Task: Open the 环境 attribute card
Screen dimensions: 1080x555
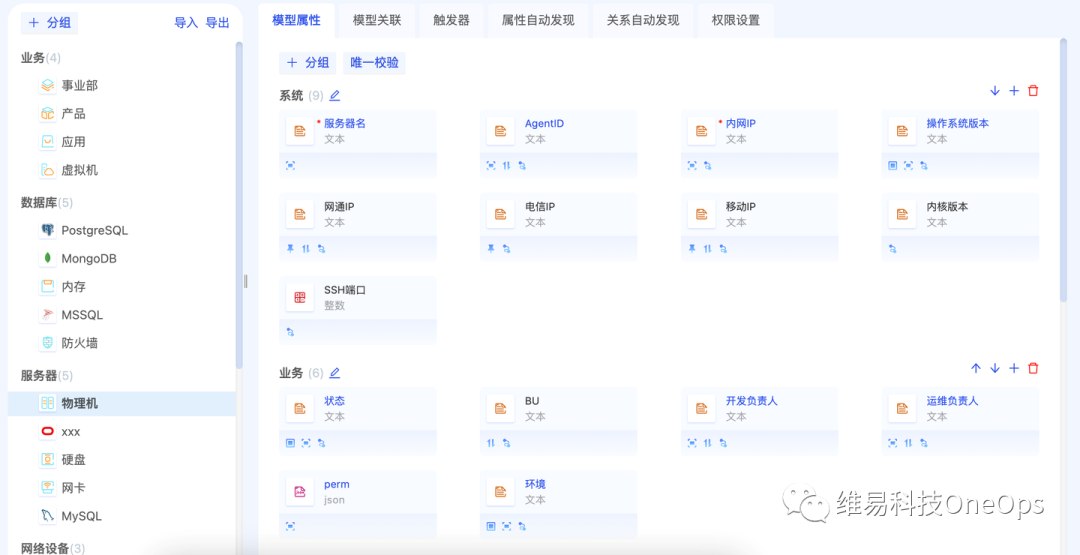Action: pos(559,505)
